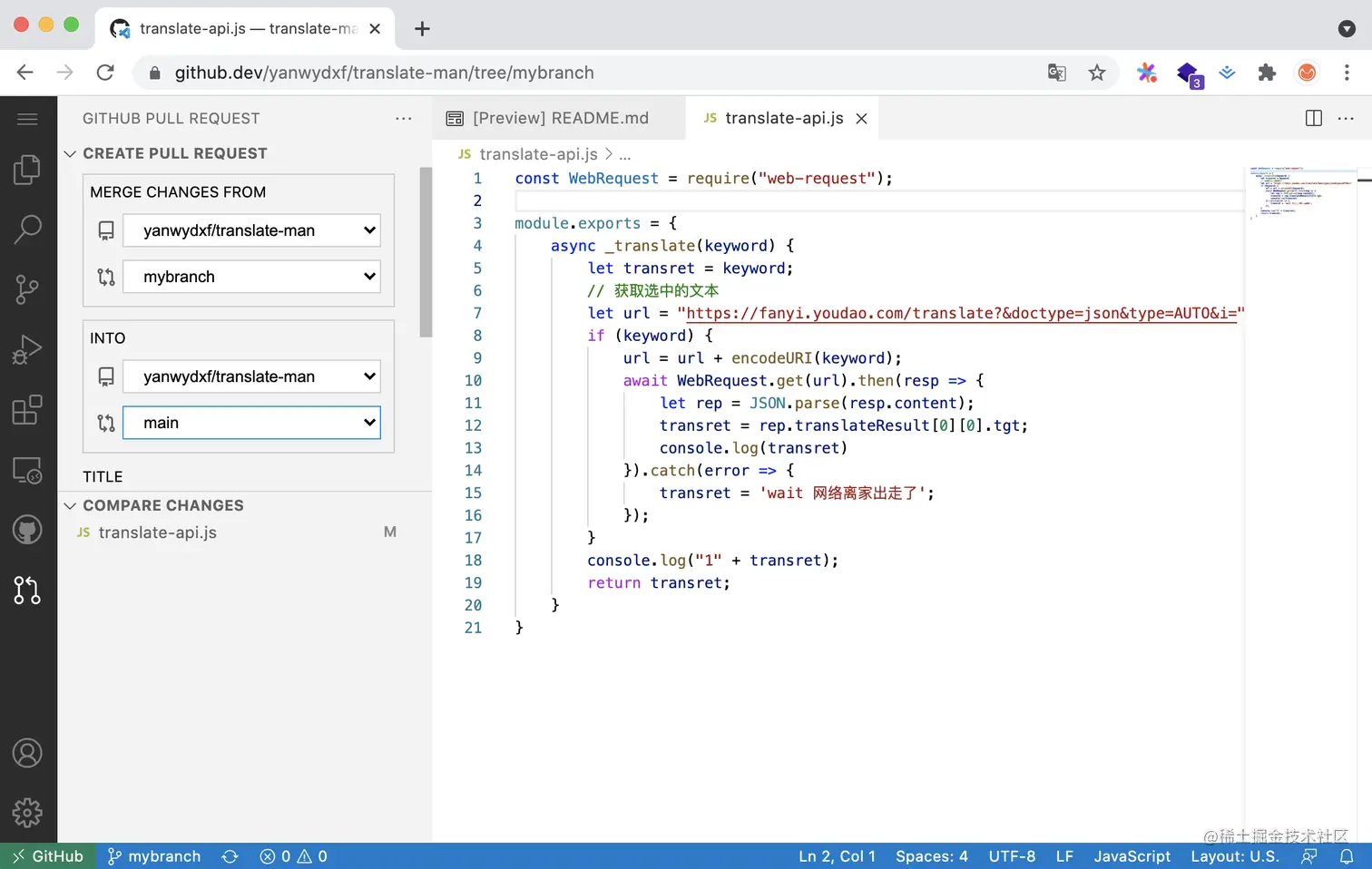Open translate-api.js in Compare Changes list
The image size is (1372, 869).
pos(245,532)
